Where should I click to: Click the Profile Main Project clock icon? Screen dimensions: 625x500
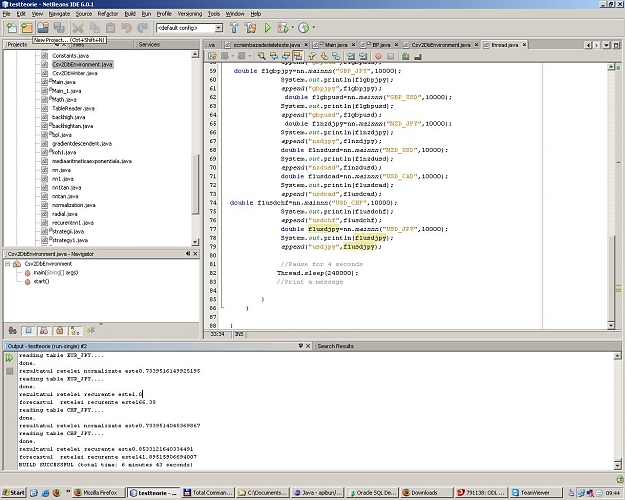point(304,28)
